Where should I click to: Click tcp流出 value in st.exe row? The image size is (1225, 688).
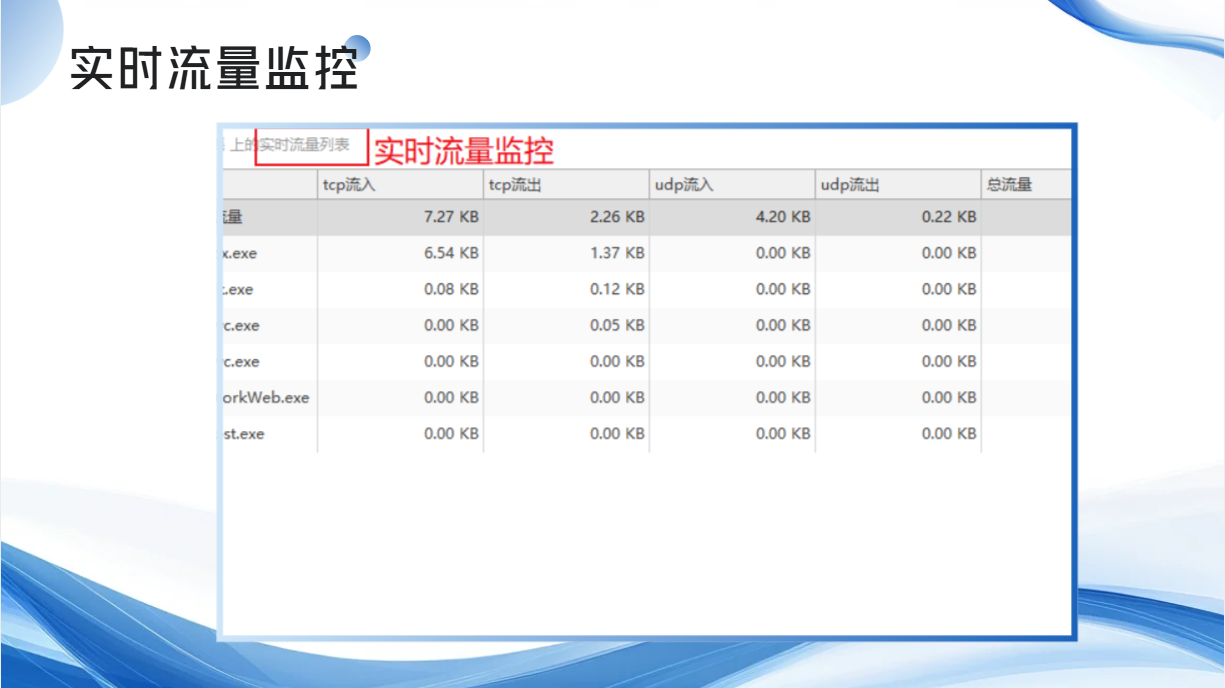(617, 433)
